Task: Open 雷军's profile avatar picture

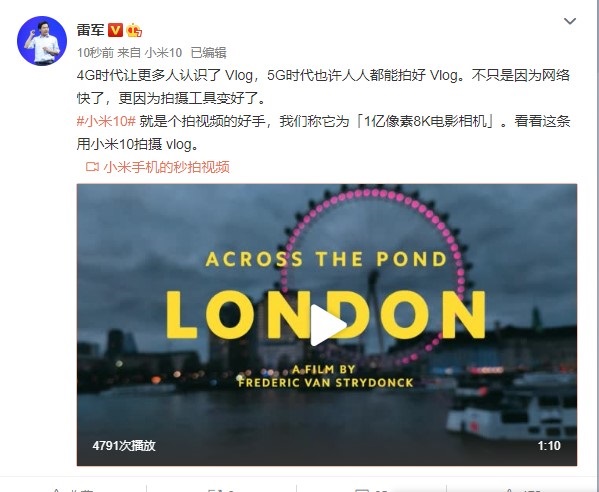Action: click(42, 41)
